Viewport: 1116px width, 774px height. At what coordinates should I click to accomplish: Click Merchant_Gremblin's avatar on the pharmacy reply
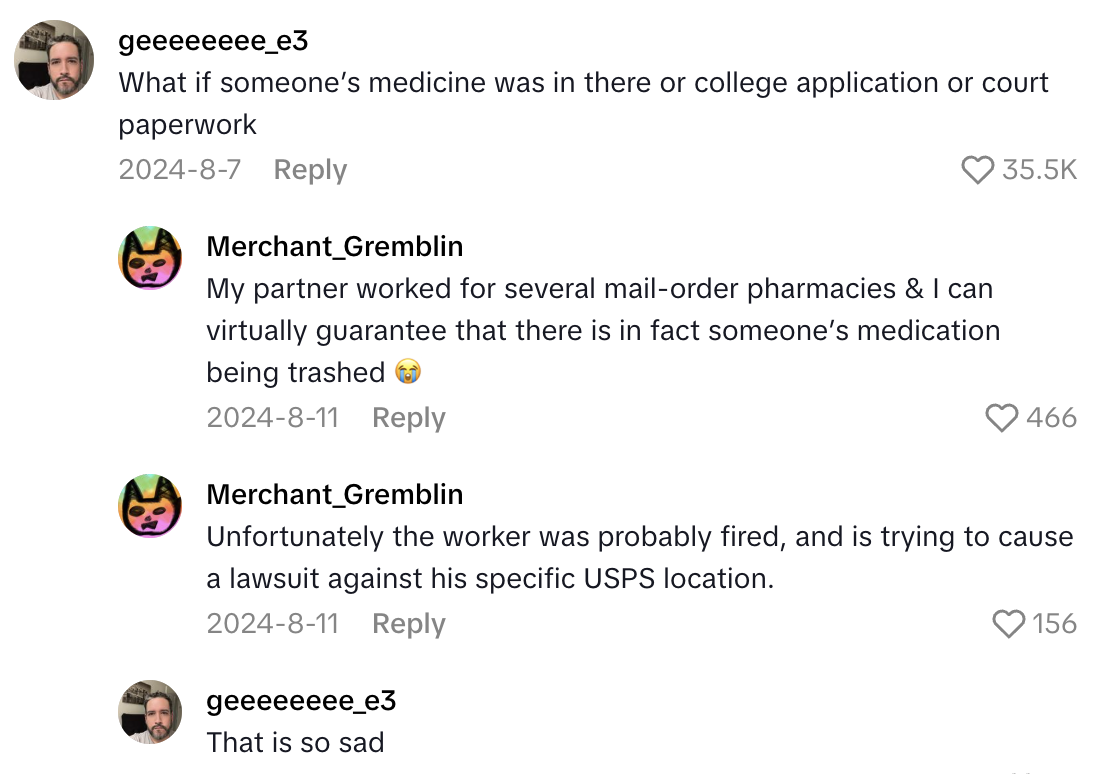[x=150, y=258]
